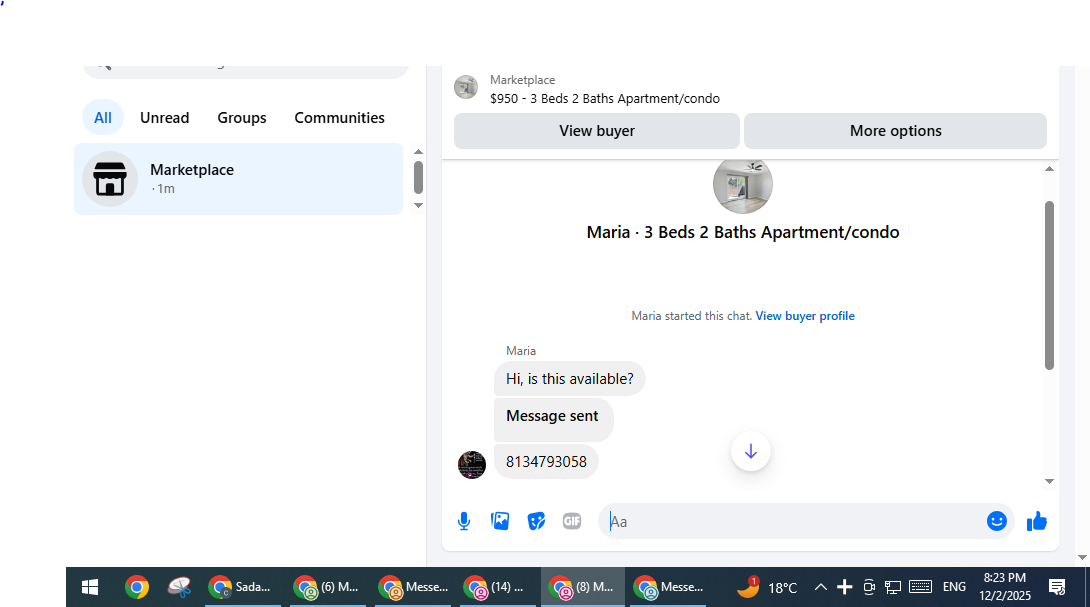Image resolution: width=1090 pixels, height=607 pixels.
Task: Select the All filter tab
Action: (103, 118)
